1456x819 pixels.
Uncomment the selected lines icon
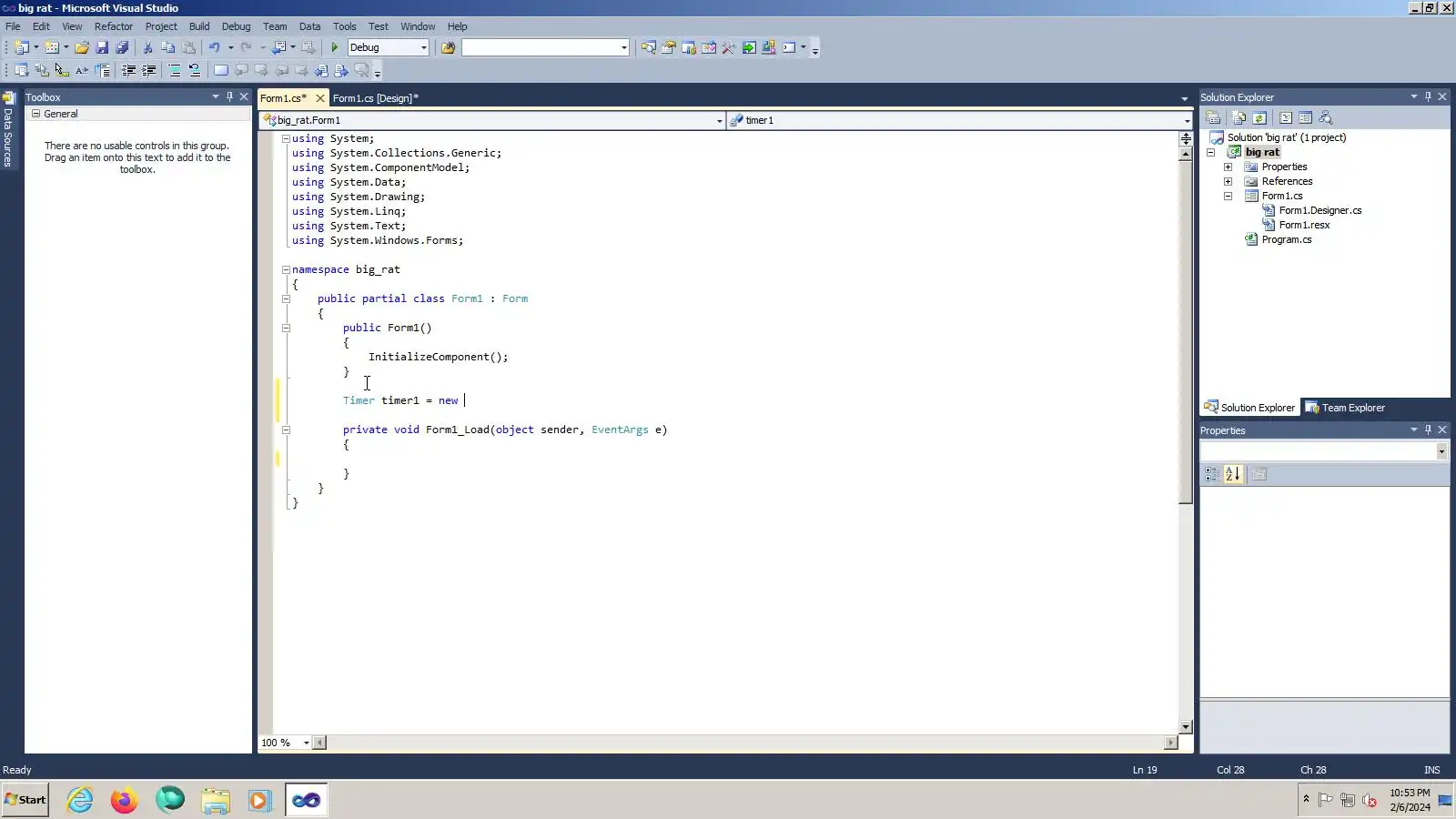coord(195,70)
